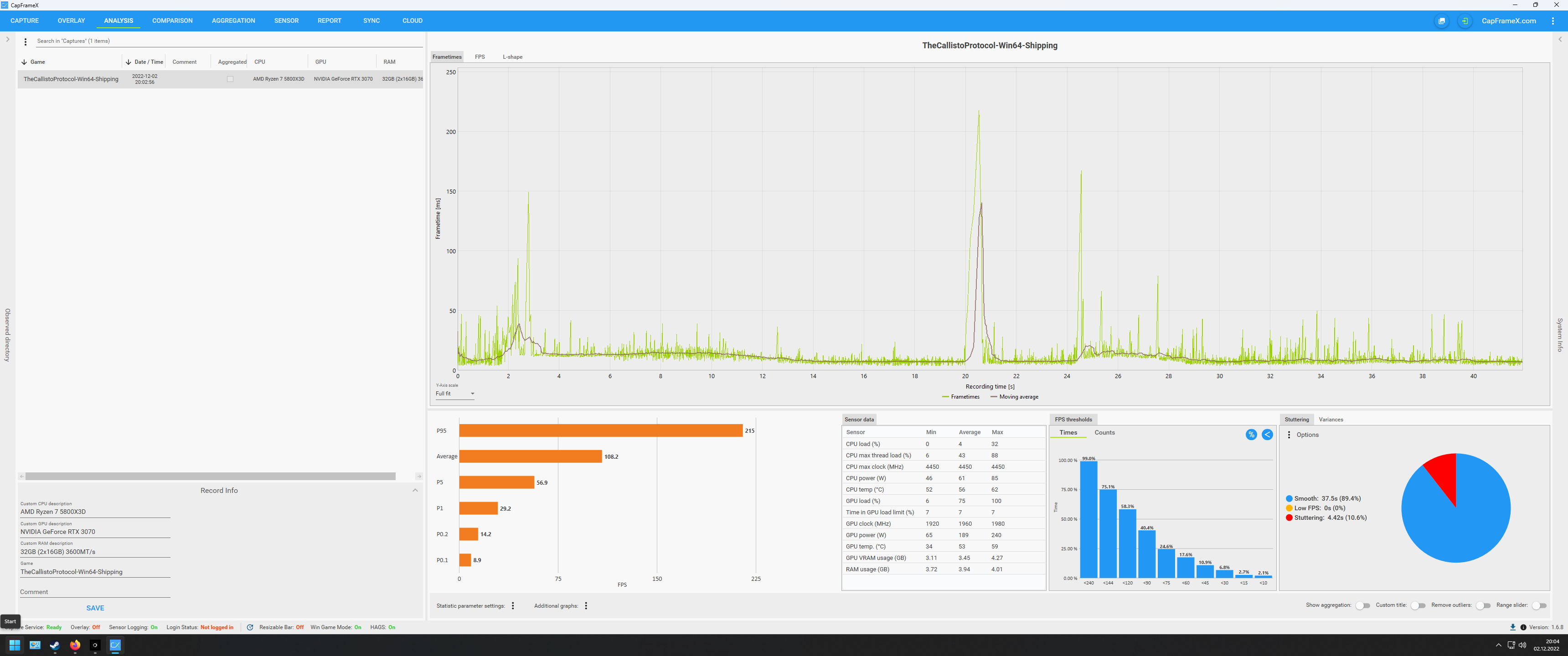
Task: Check the Aggregated checkbox for the capture record
Action: (x=230, y=79)
